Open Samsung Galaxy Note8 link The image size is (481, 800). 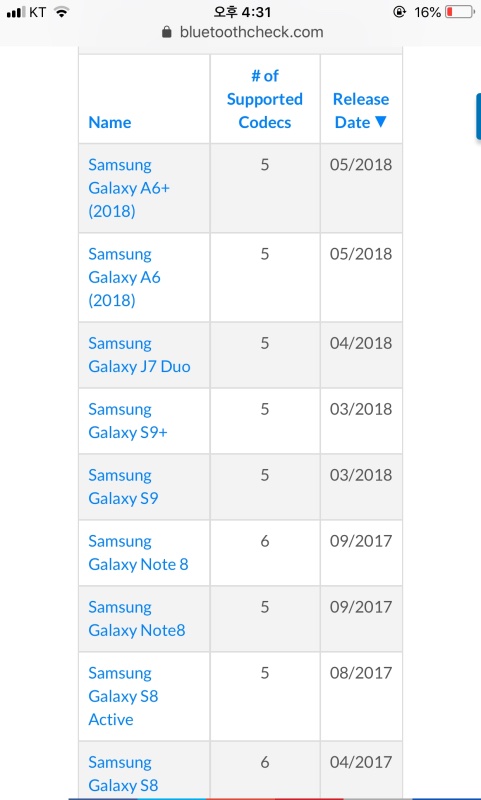[x=137, y=618]
